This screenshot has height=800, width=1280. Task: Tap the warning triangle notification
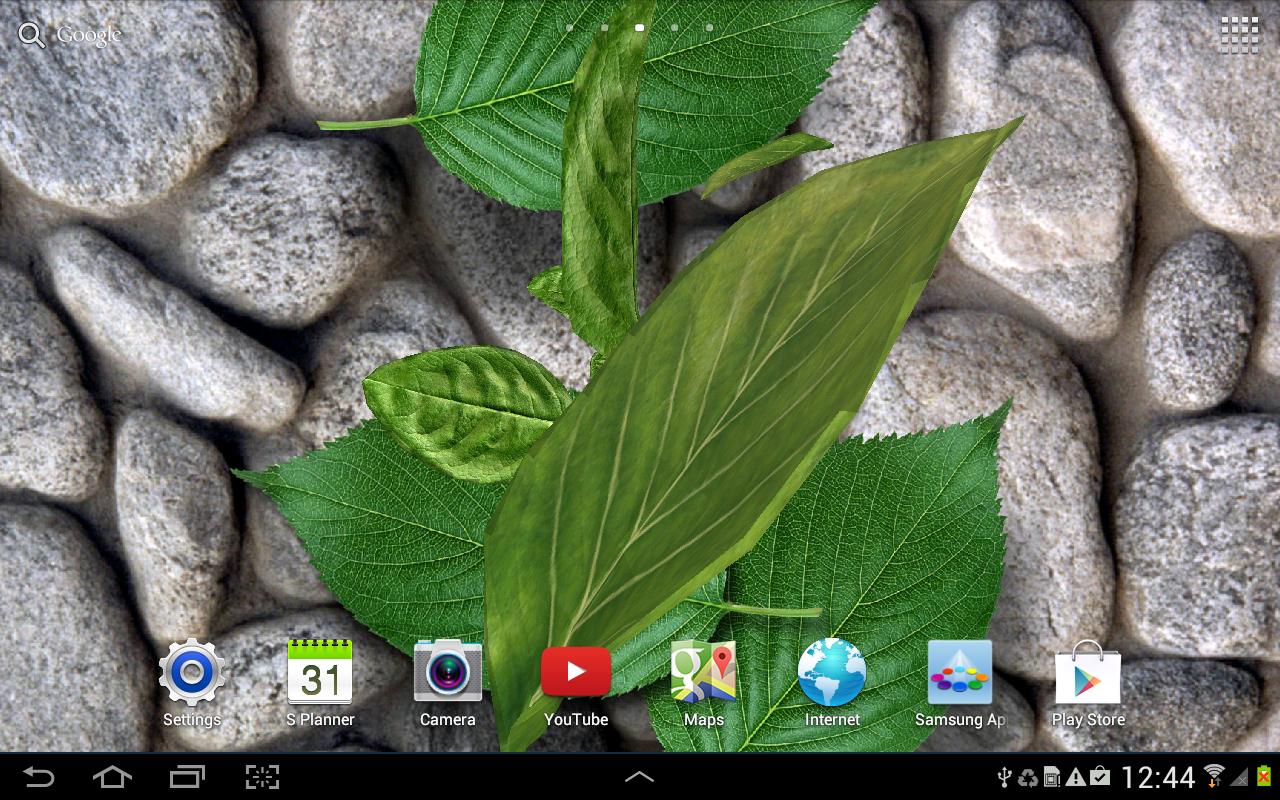(1076, 777)
